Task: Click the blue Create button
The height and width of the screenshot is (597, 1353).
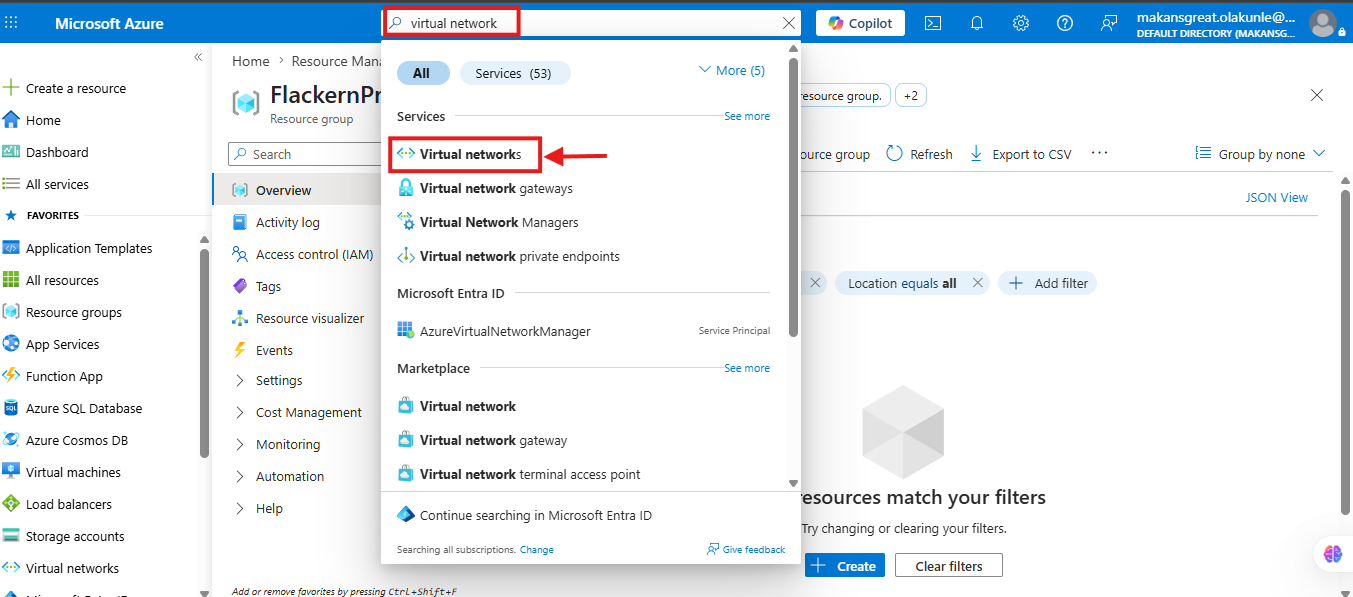Action: tap(844, 566)
